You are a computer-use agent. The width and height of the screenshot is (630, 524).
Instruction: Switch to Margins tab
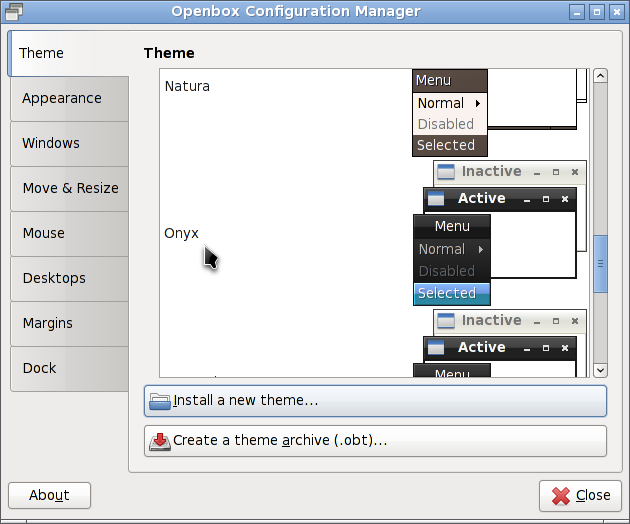(70, 323)
